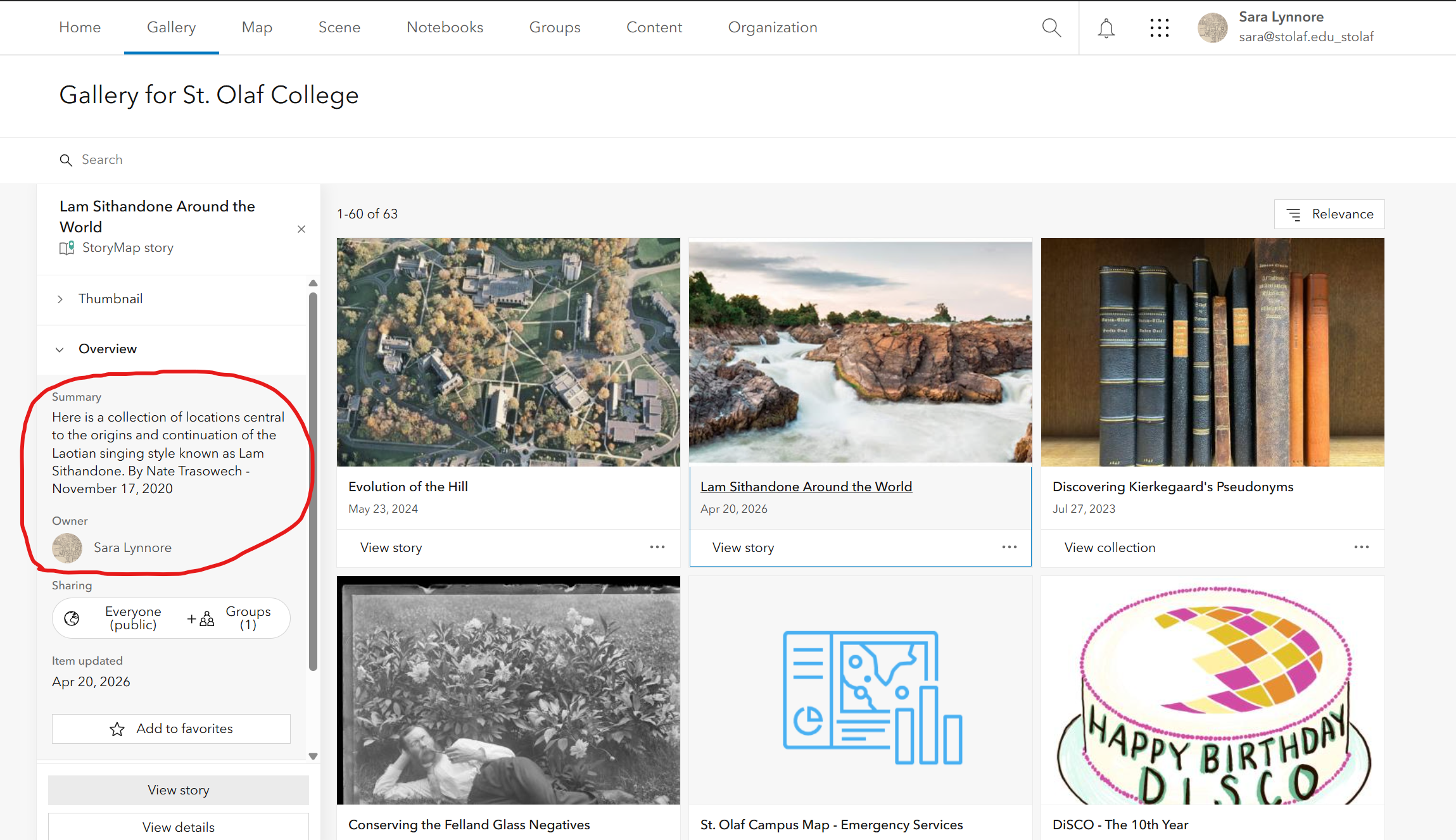Open the Map tab
Screen dimensions: 1456x840
(x=257, y=27)
